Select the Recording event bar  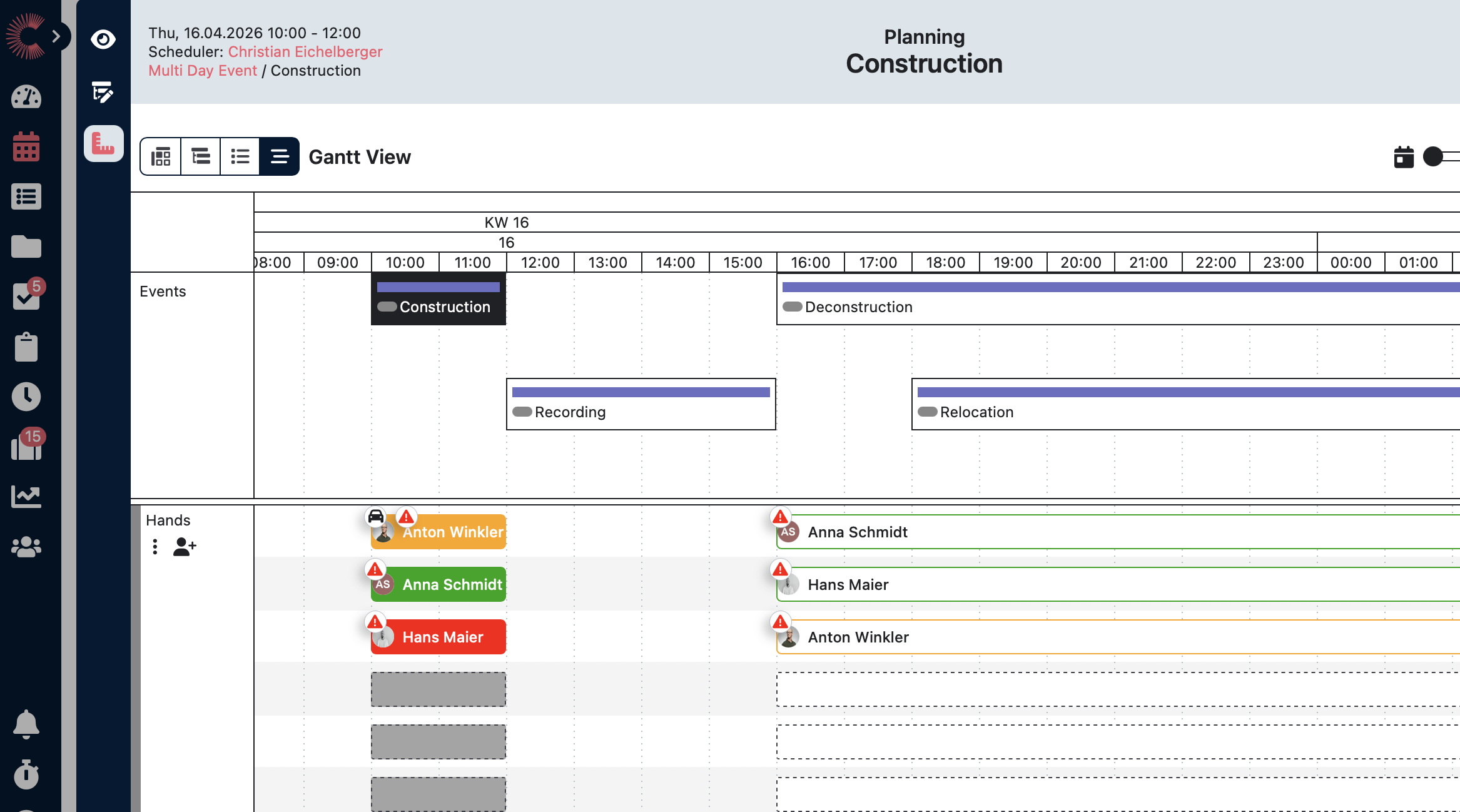click(x=641, y=404)
